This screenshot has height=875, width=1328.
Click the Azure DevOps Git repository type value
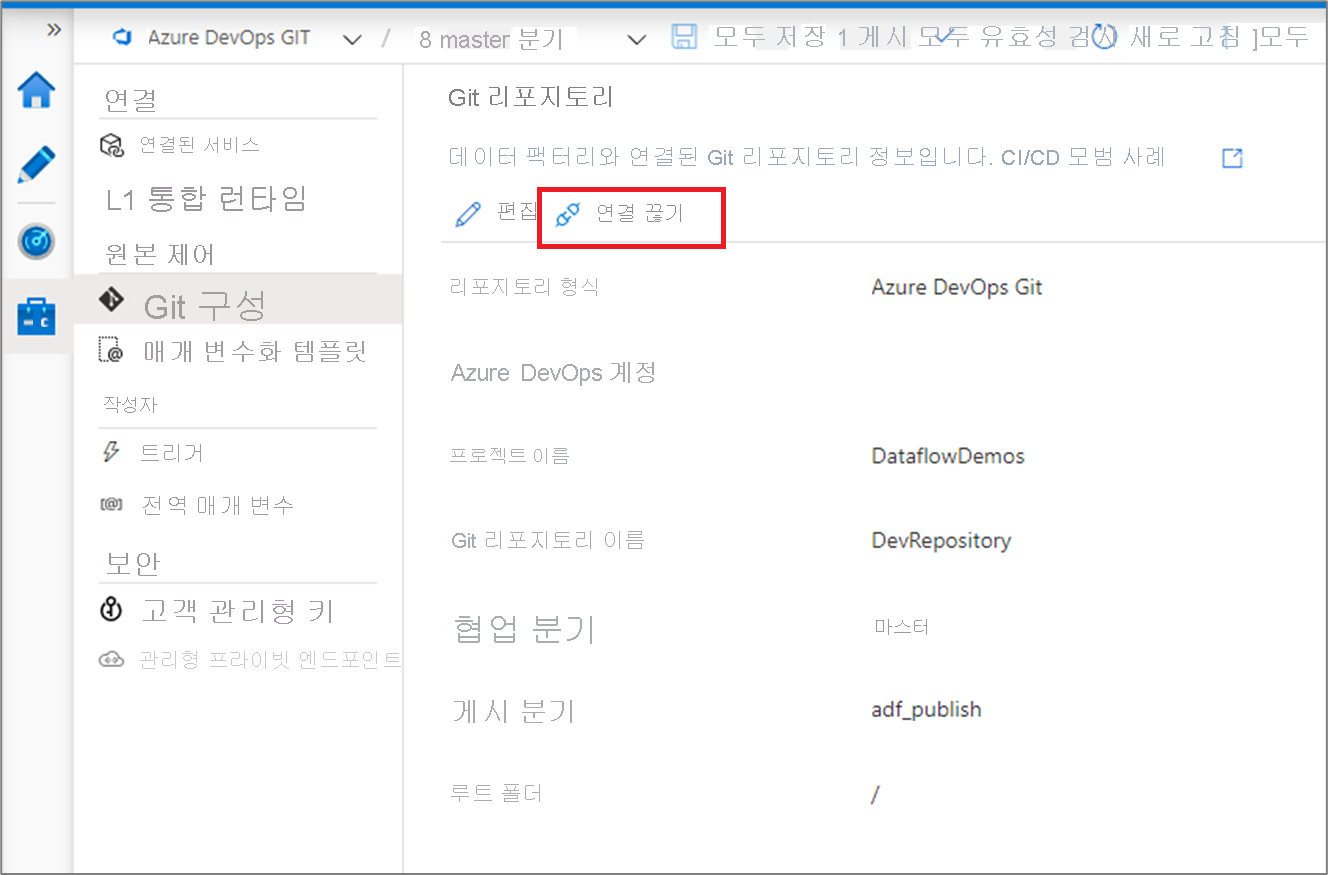[957, 287]
